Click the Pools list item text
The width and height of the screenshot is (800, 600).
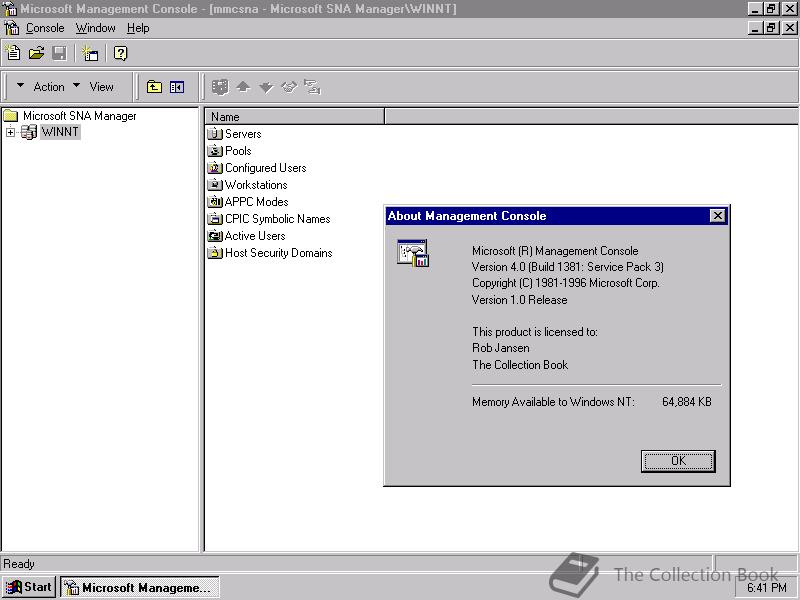[238, 151]
